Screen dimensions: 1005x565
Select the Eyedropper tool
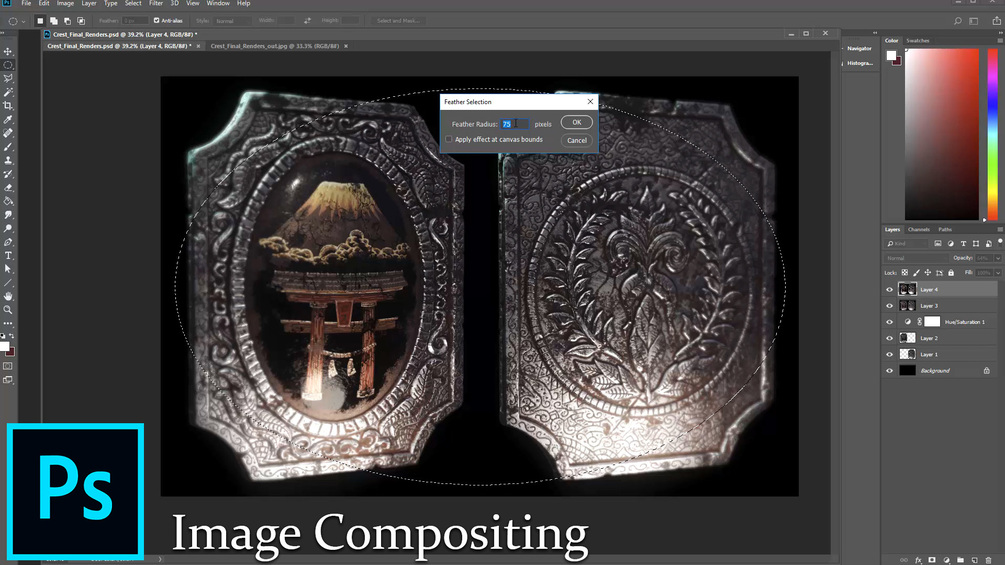tap(8, 120)
